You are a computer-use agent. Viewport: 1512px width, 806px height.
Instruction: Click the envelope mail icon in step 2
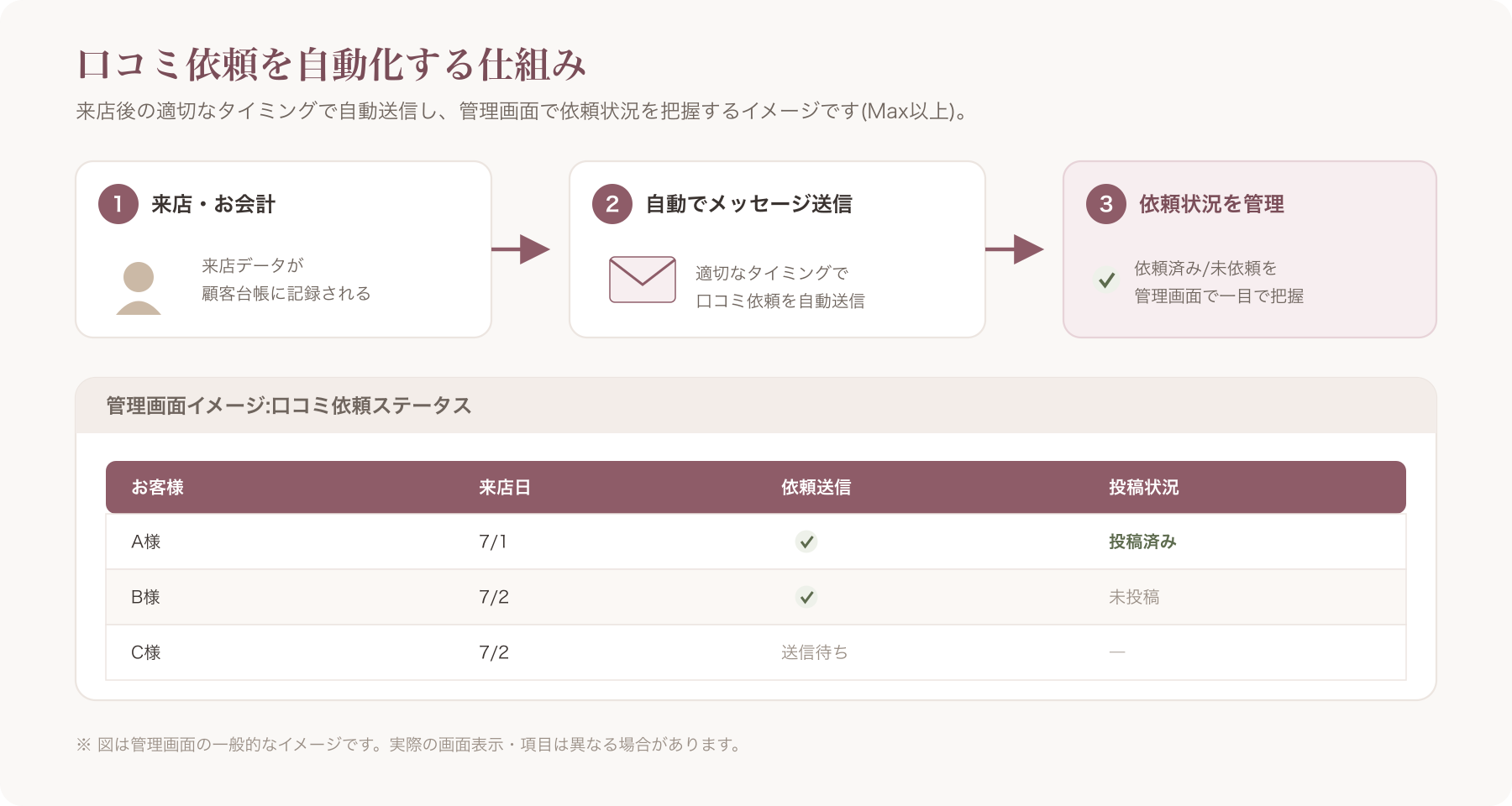click(643, 280)
